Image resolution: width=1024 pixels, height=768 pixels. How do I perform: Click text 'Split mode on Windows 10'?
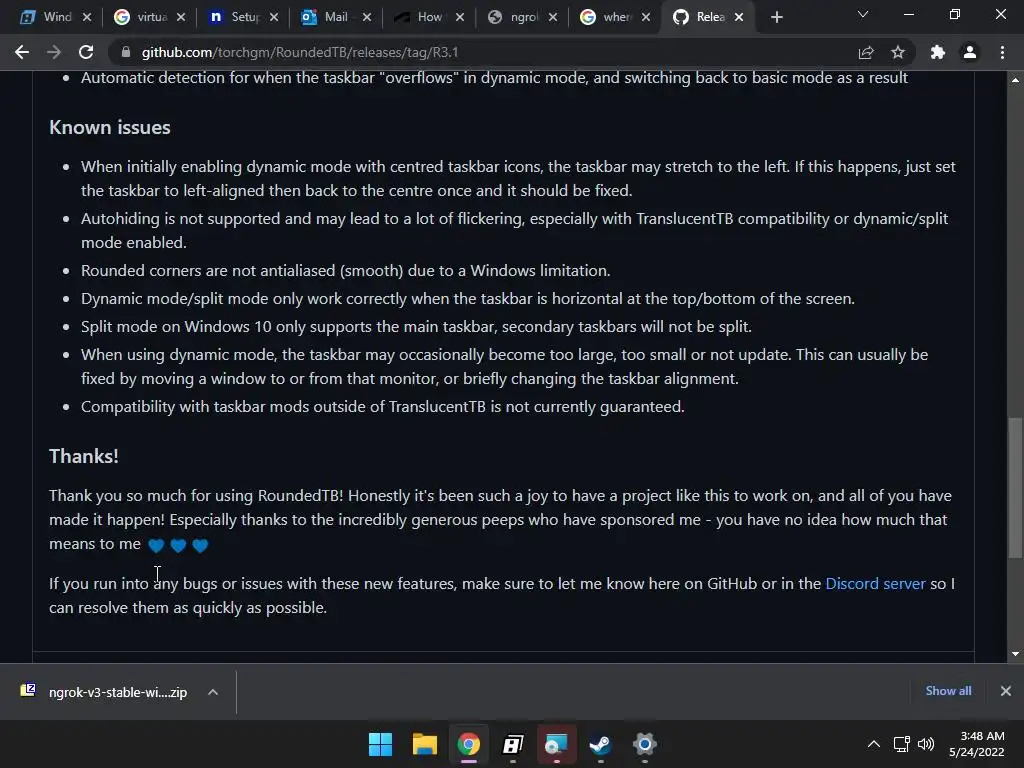pos(176,327)
